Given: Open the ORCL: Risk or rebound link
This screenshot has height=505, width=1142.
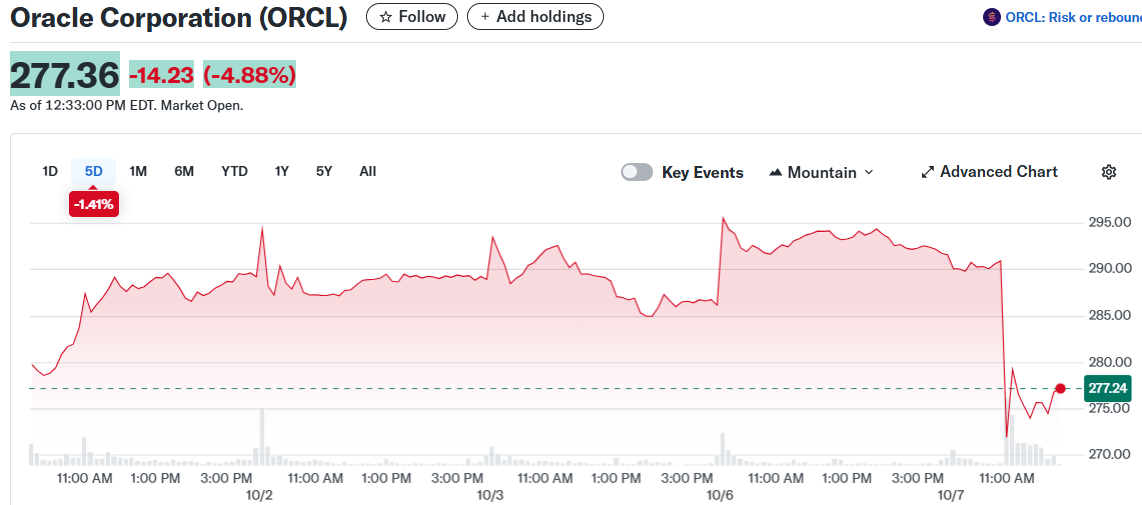Looking at the screenshot, I should pos(1072,17).
